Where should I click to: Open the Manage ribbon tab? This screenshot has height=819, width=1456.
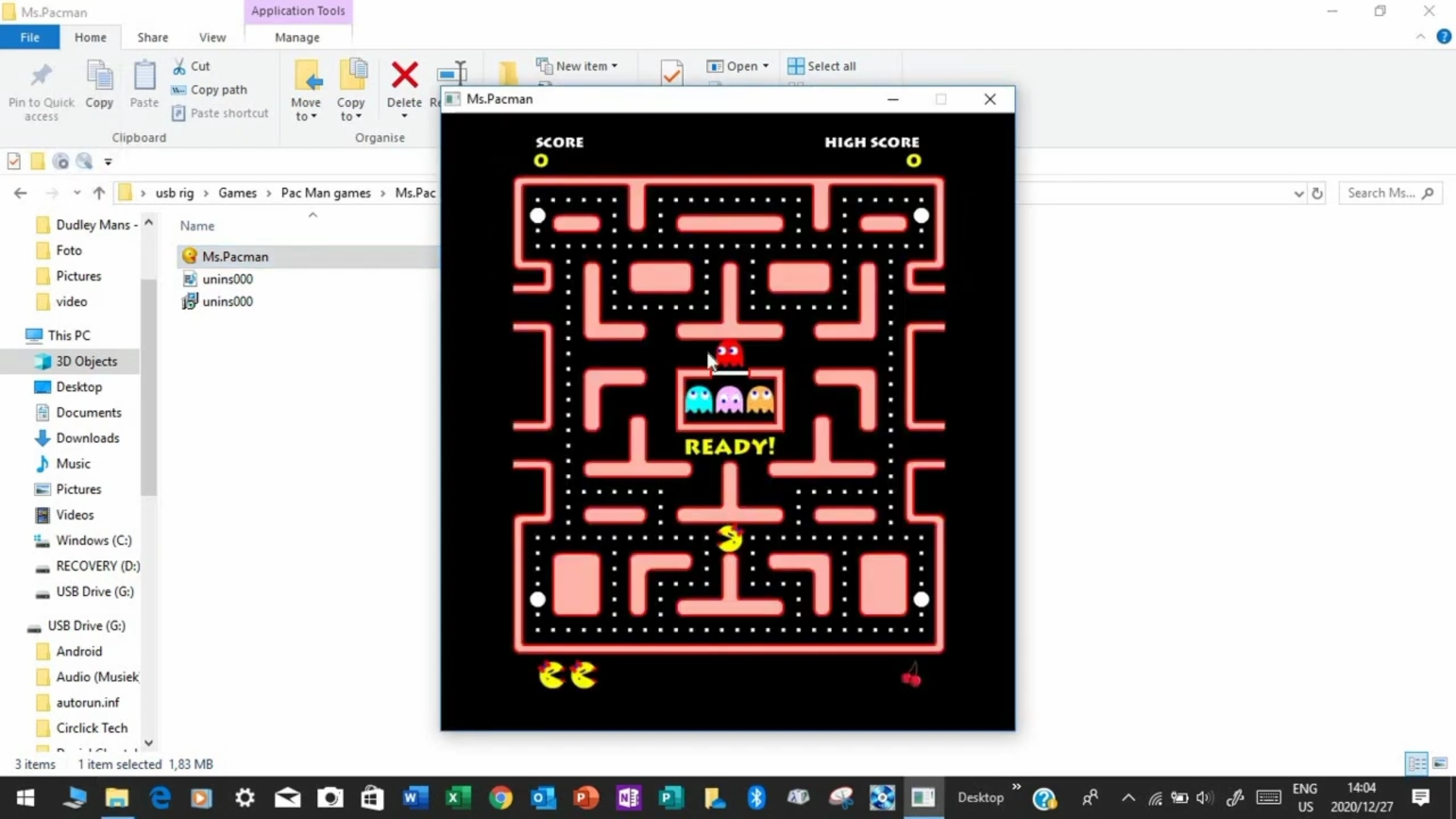click(297, 37)
